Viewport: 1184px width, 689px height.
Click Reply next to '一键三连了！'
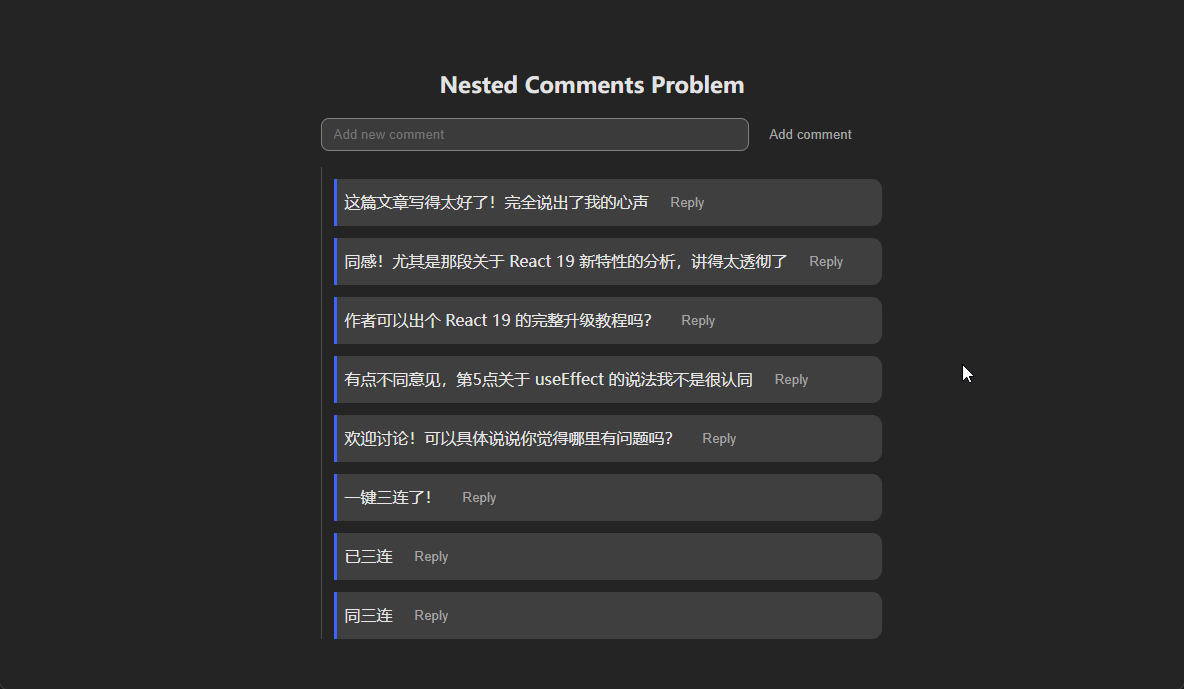coord(479,498)
